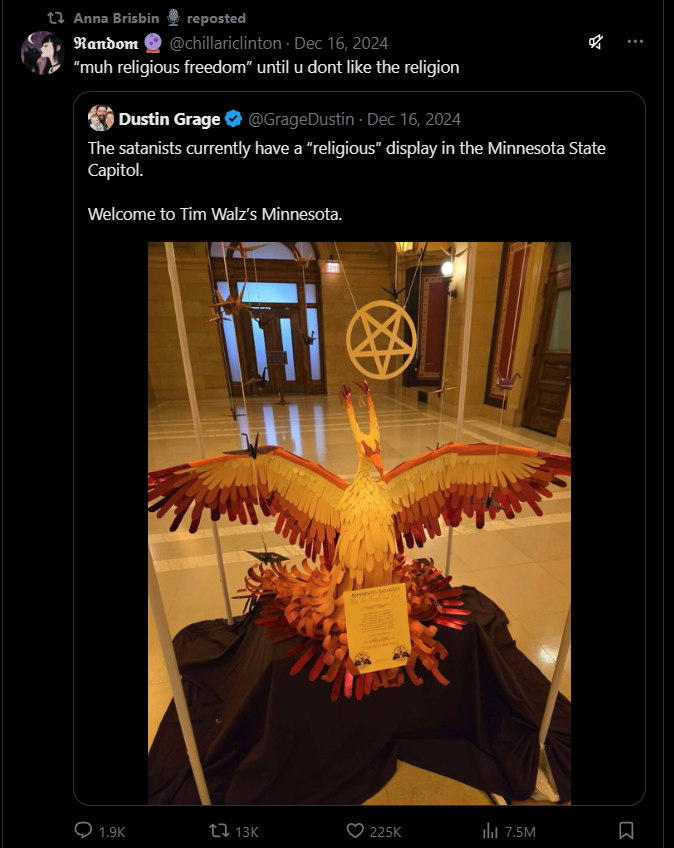Click the repost arrows icon
The width and height of the screenshot is (674, 848).
[x=219, y=830]
